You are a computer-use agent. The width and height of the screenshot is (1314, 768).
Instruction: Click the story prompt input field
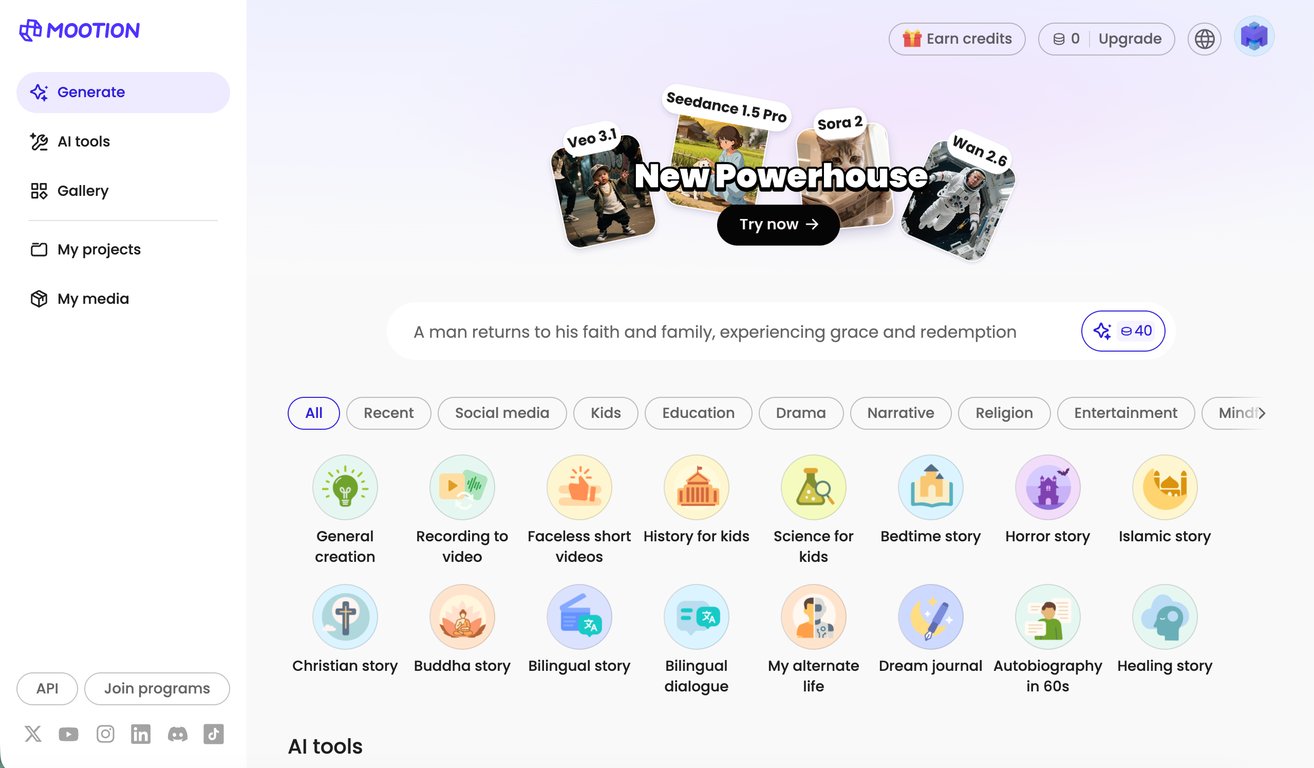(730, 332)
